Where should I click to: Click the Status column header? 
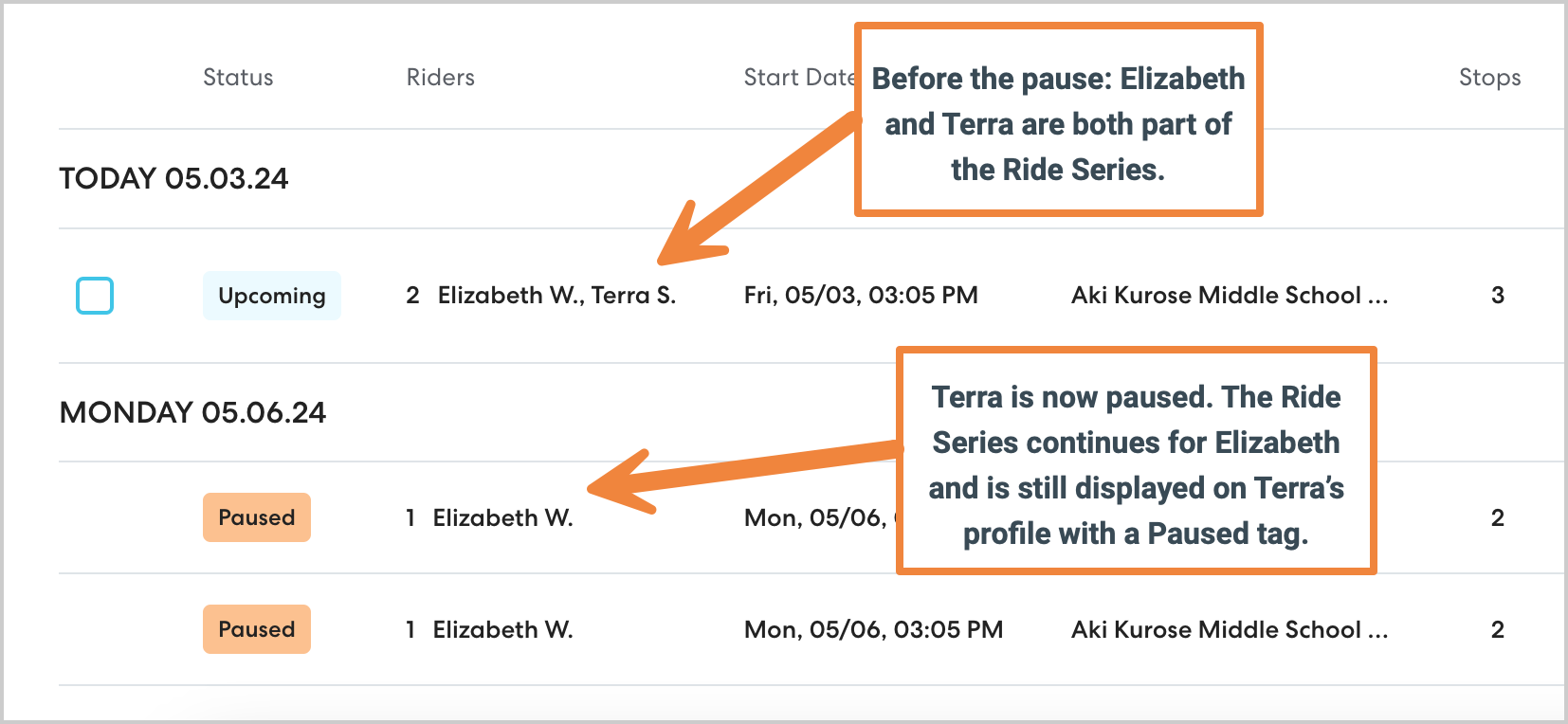238,78
